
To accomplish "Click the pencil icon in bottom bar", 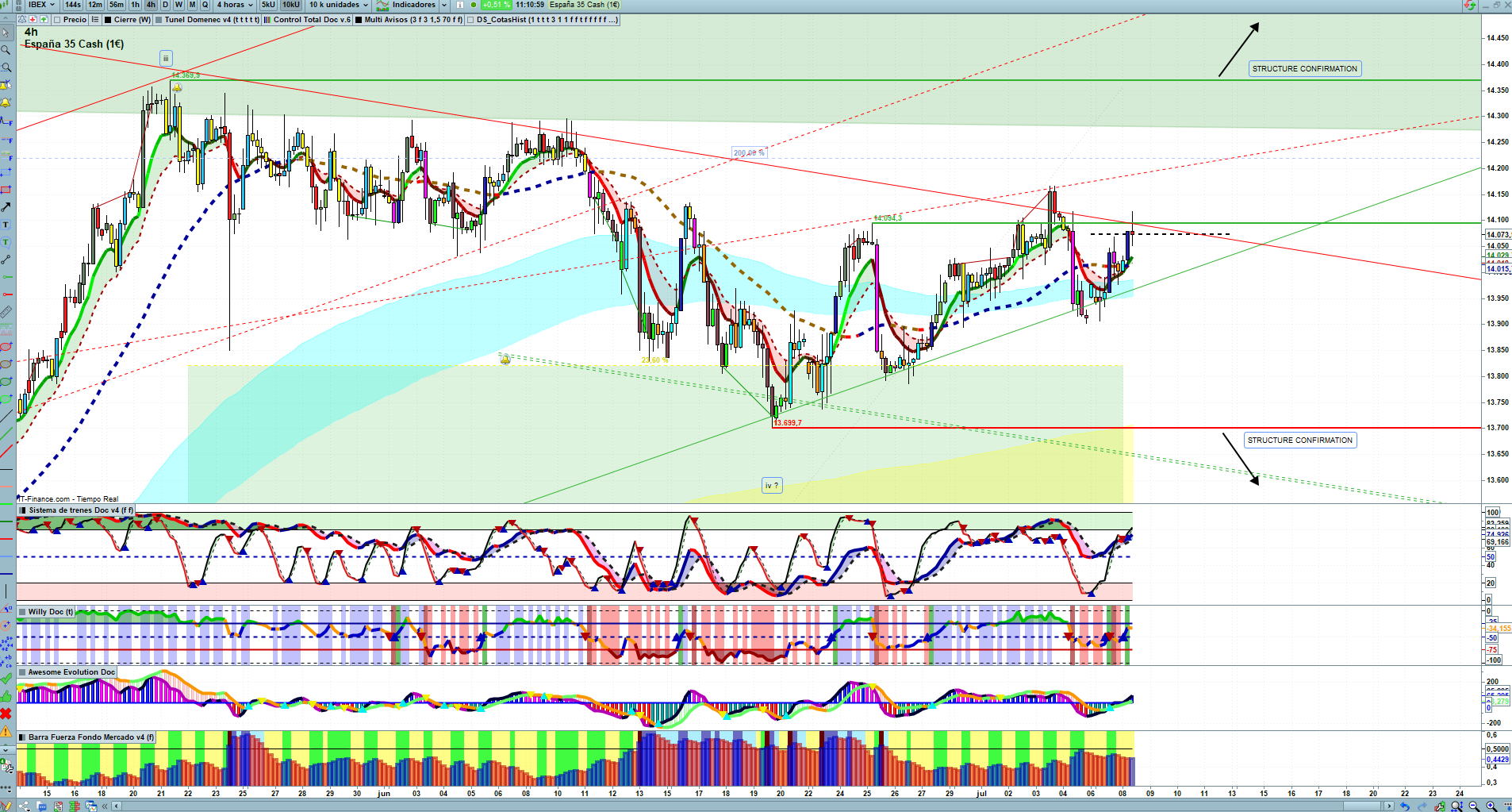I will (x=6, y=806).
